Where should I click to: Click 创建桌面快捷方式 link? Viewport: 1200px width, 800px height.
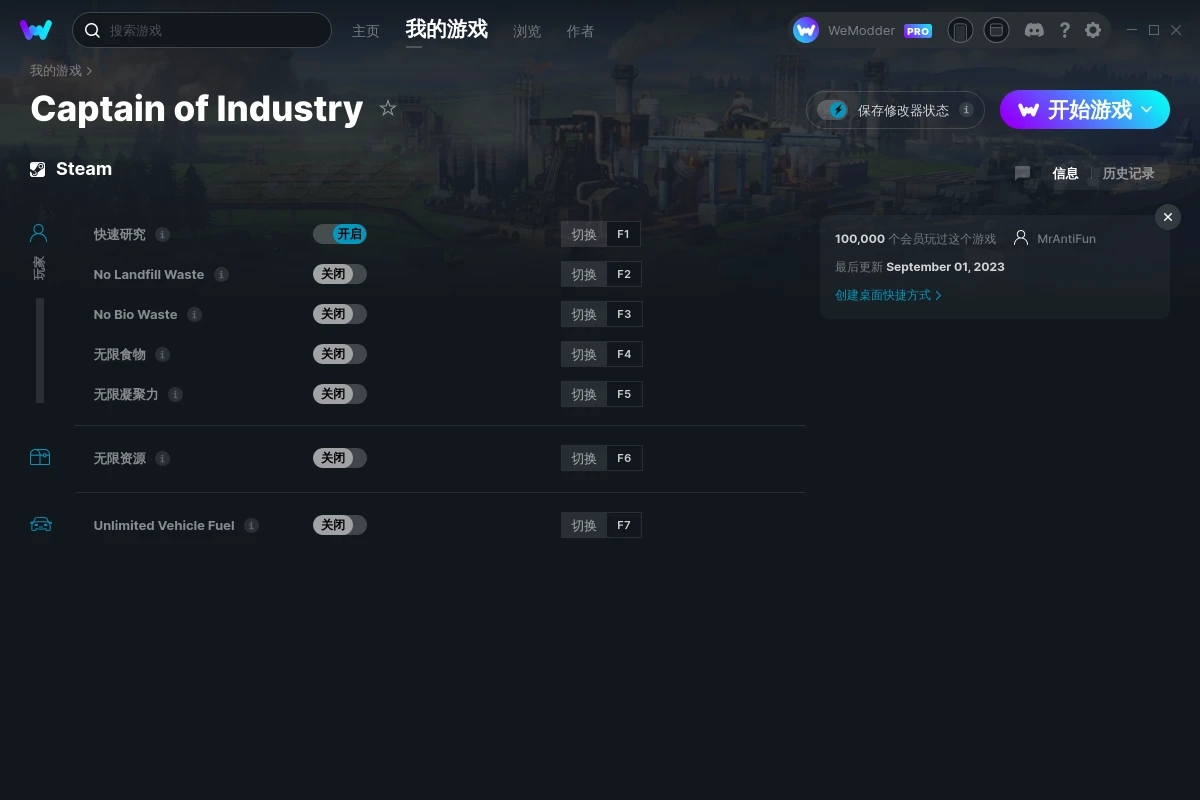[x=888, y=295]
